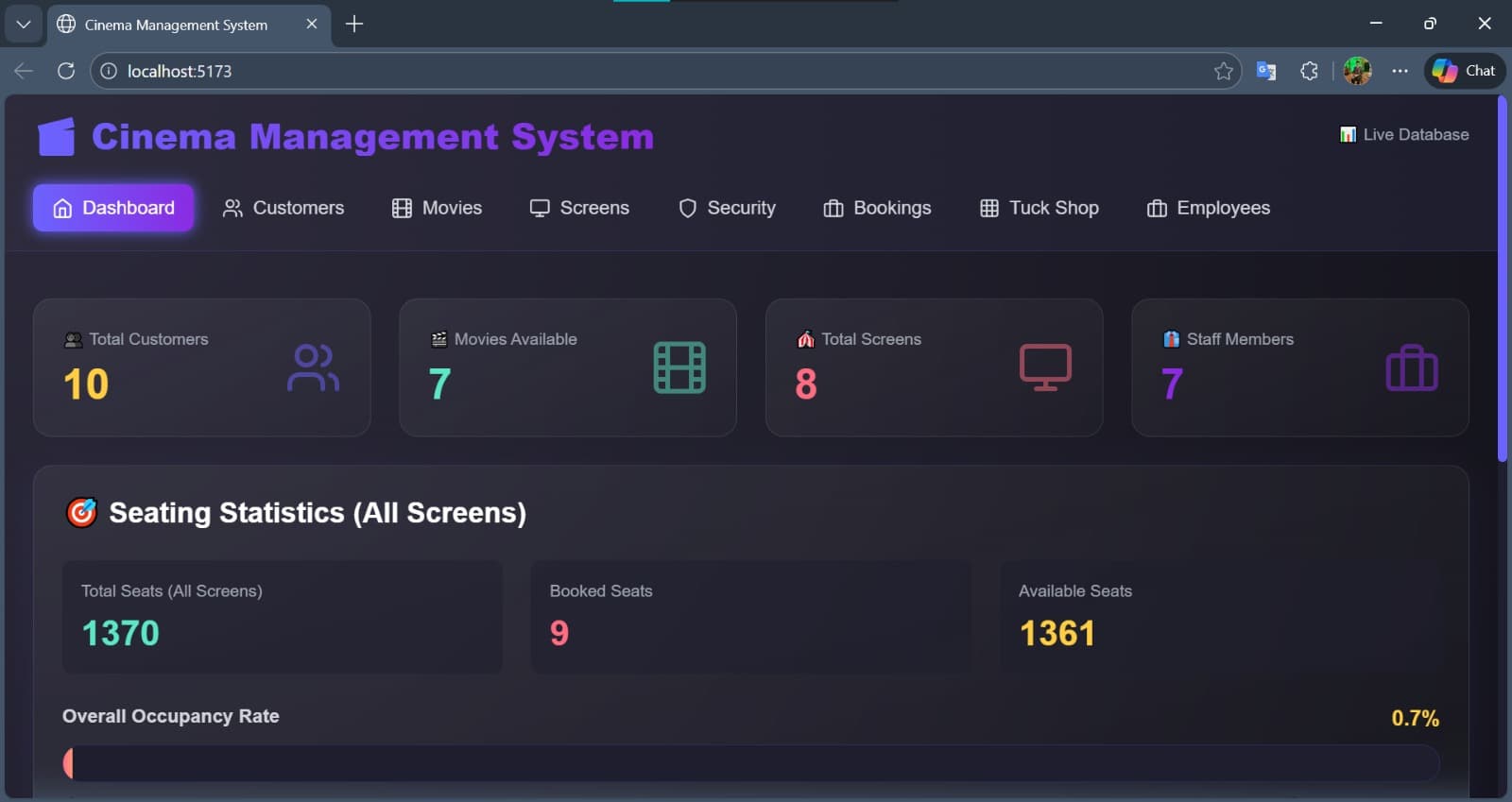Image resolution: width=1512 pixels, height=802 pixels.
Task: Click the tent emoji before Total Screens label
Action: 806,339
